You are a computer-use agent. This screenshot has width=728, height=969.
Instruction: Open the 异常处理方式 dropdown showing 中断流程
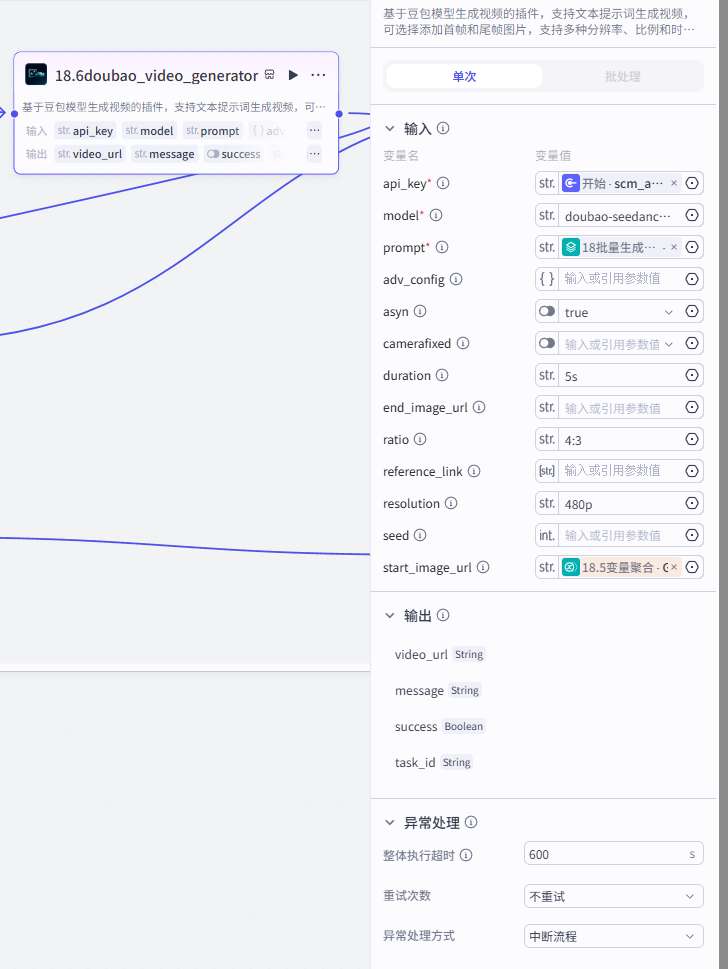(x=613, y=936)
